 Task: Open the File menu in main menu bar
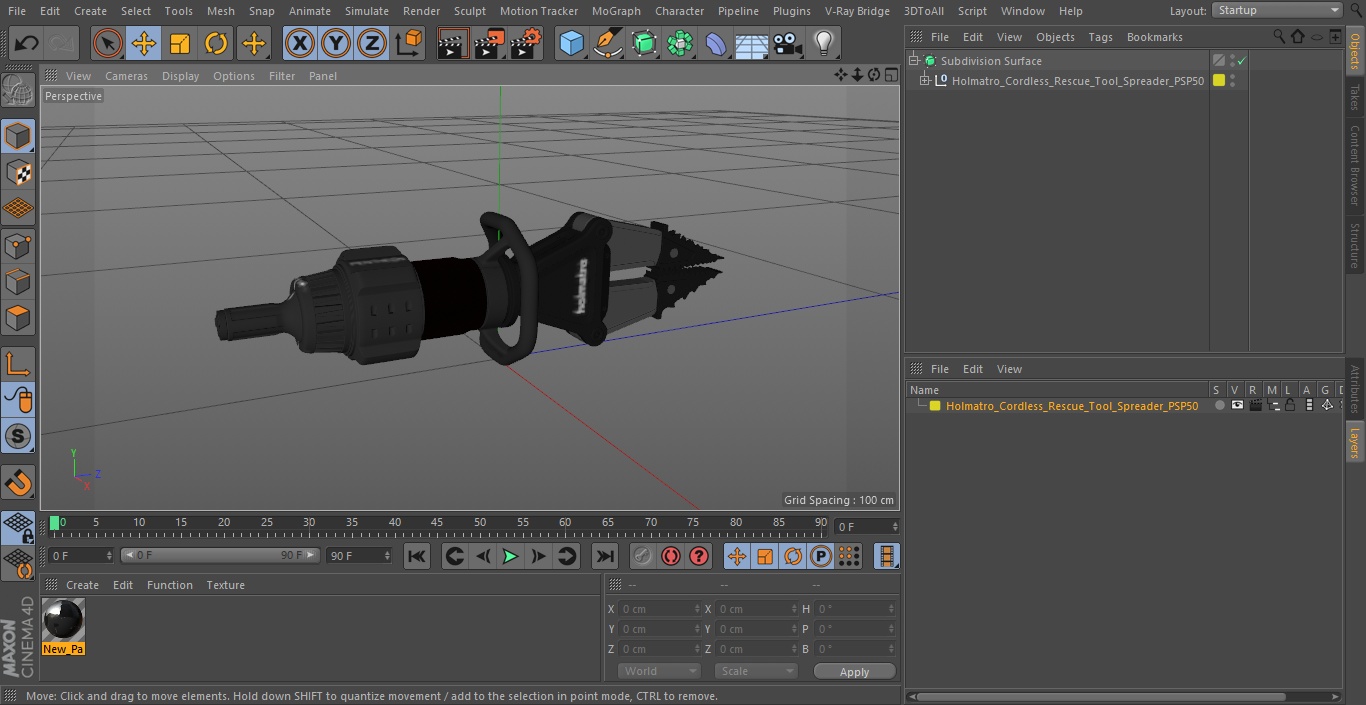[x=16, y=11]
